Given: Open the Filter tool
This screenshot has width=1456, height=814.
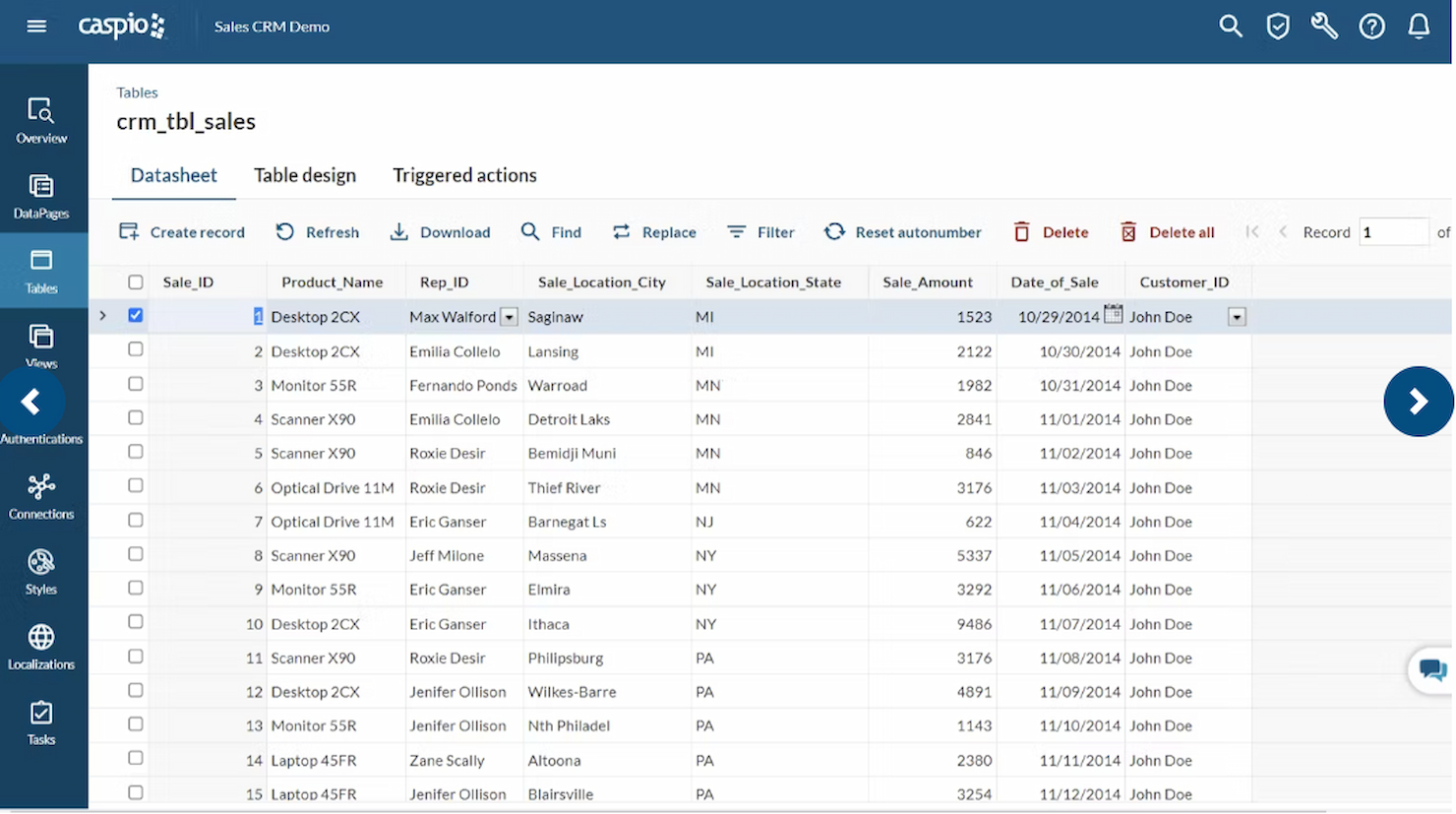Looking at the screenshot, I should (x=760, y=232).
